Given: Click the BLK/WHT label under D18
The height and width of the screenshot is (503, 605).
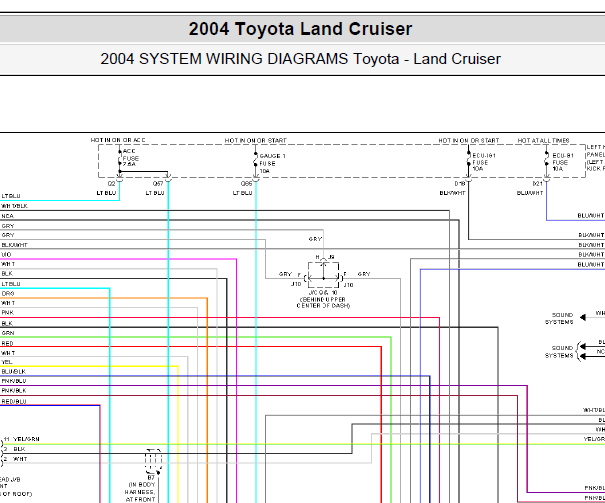Looking at the screenshot, I should 453,193.
